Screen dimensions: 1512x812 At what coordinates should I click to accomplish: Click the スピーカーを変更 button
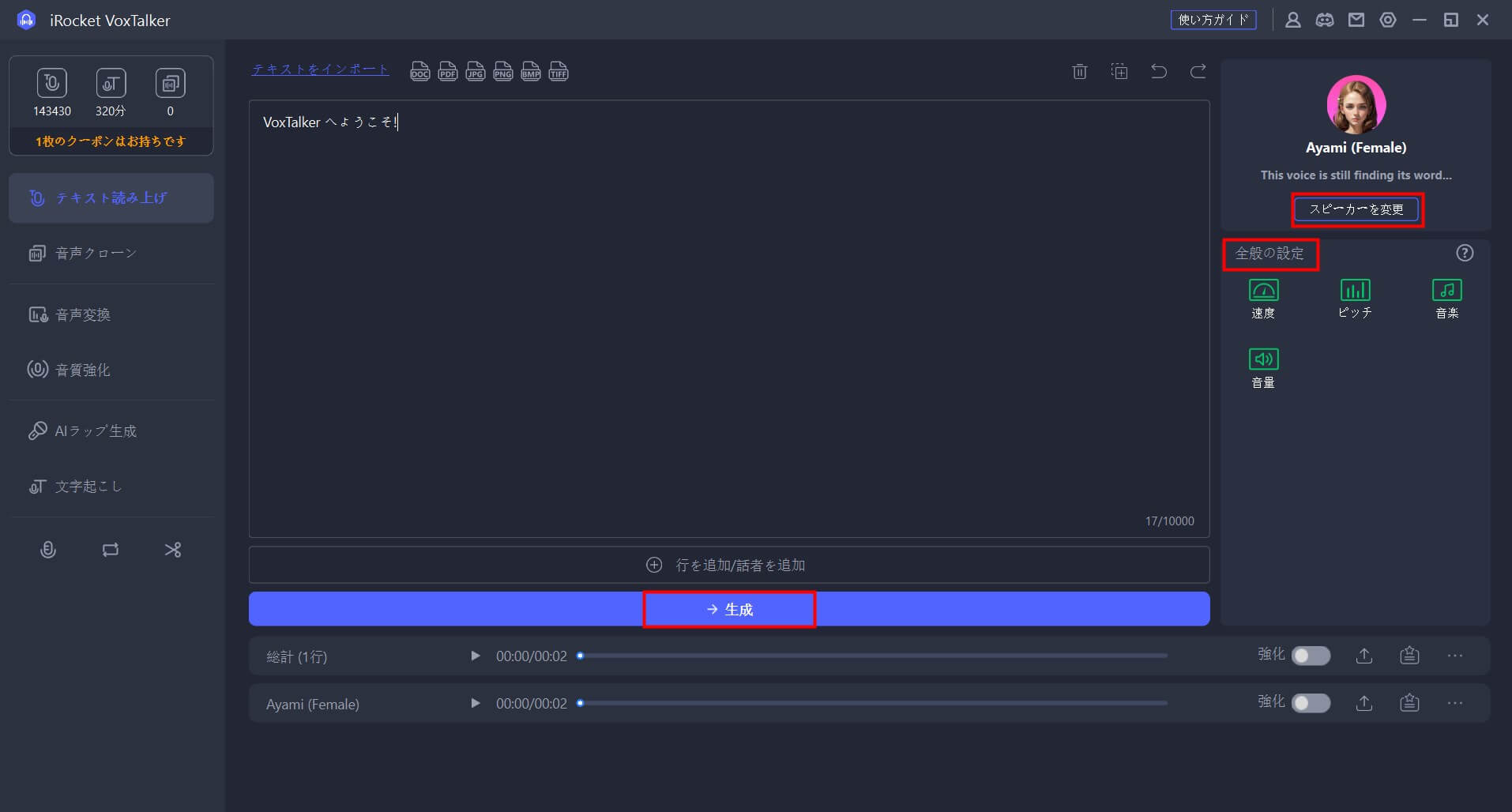coord(1356,209)
